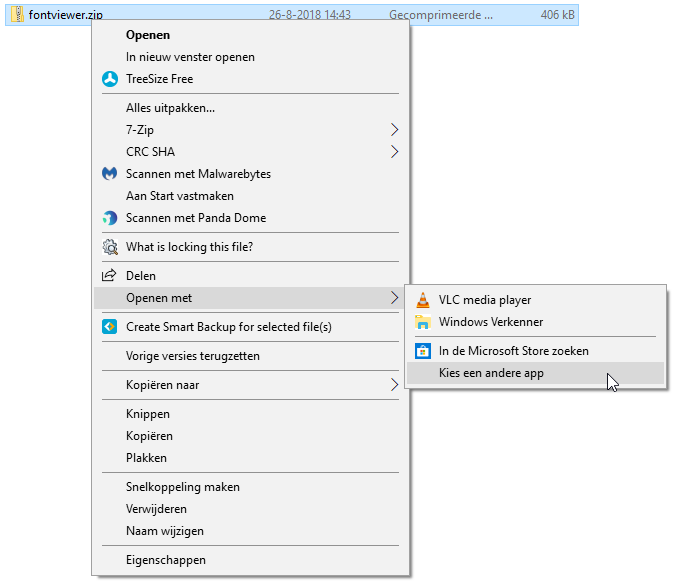Select Vorige versies terugzetten

[193, 356]
